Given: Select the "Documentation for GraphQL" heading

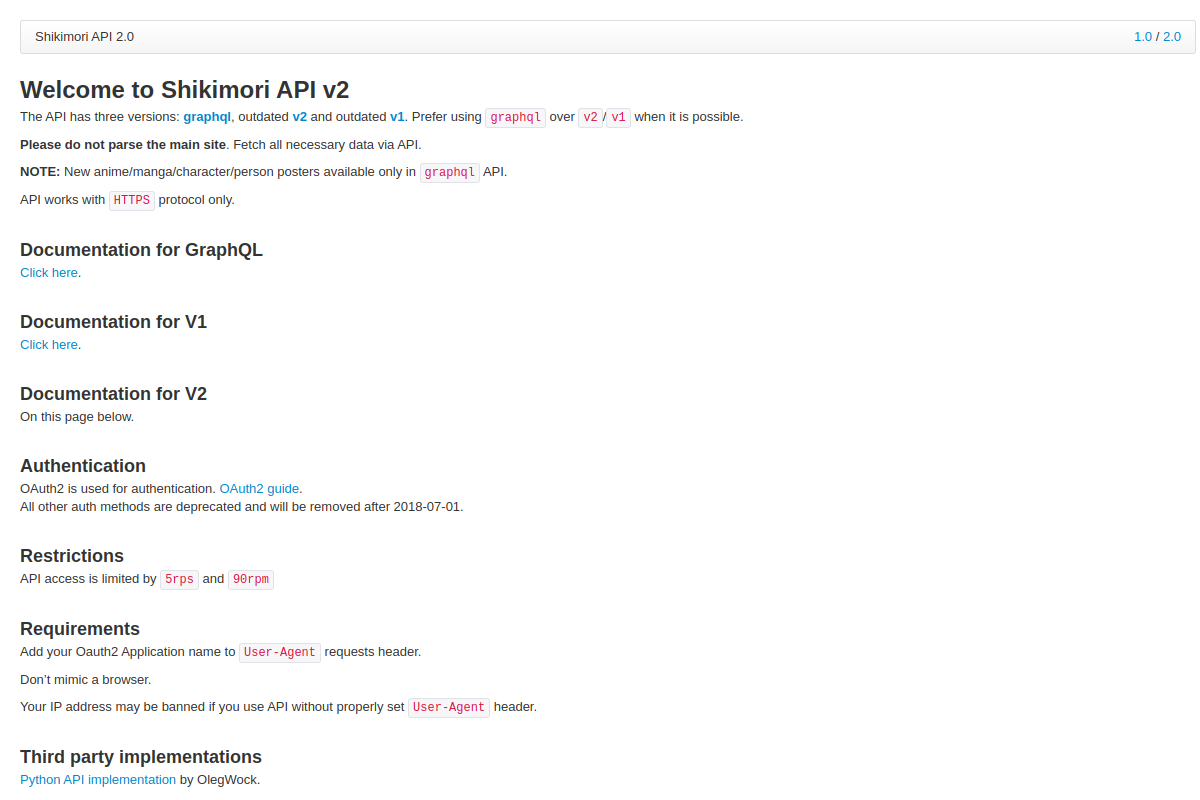Looking at the screenshot, I should click(141, 250).
